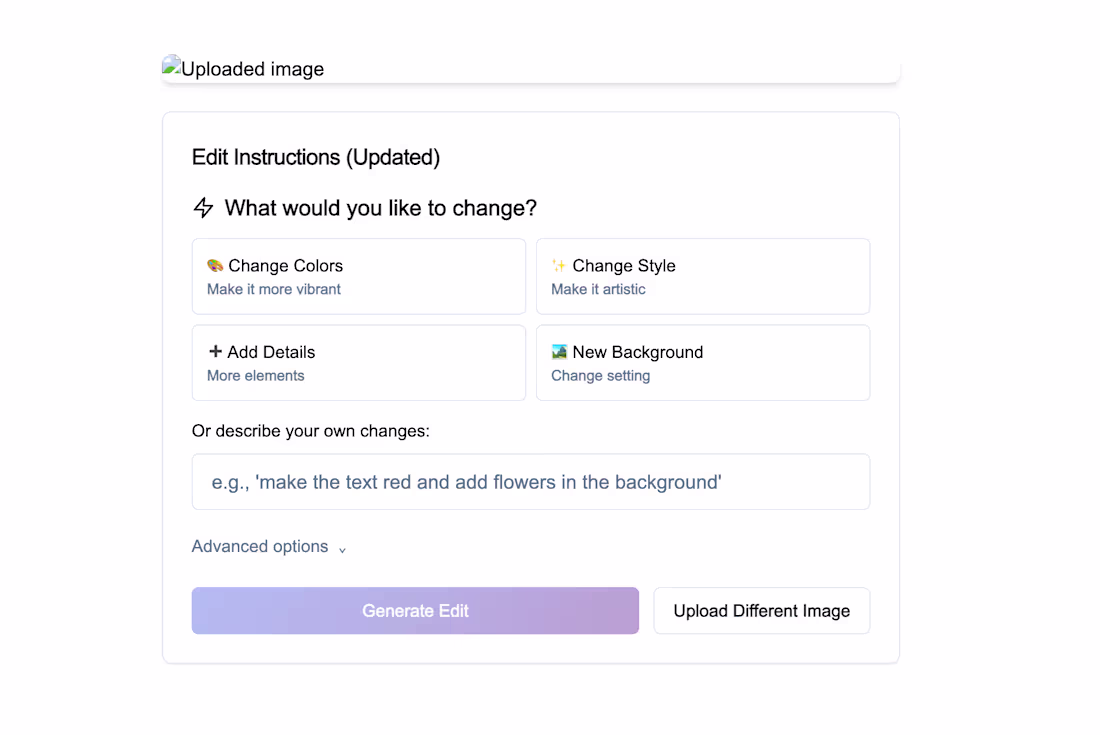Expand Advanced options
The width and height of the screenshot is (1100, 735).
(260, 547)
